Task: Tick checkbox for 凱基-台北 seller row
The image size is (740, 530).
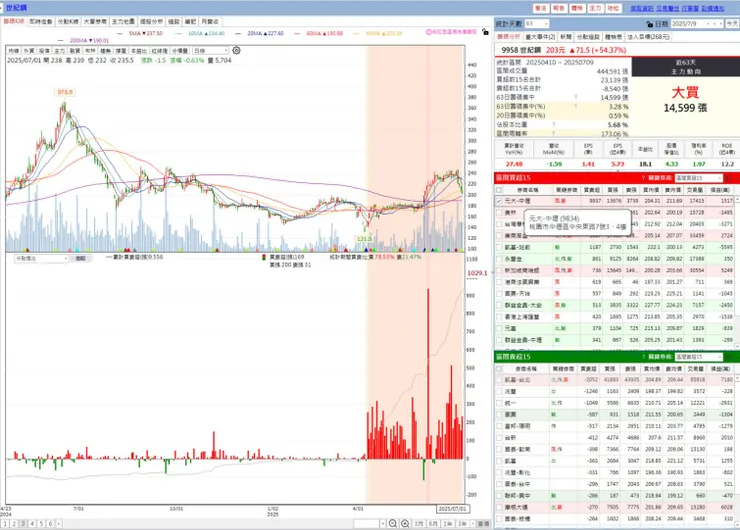Action: [499, 379]
